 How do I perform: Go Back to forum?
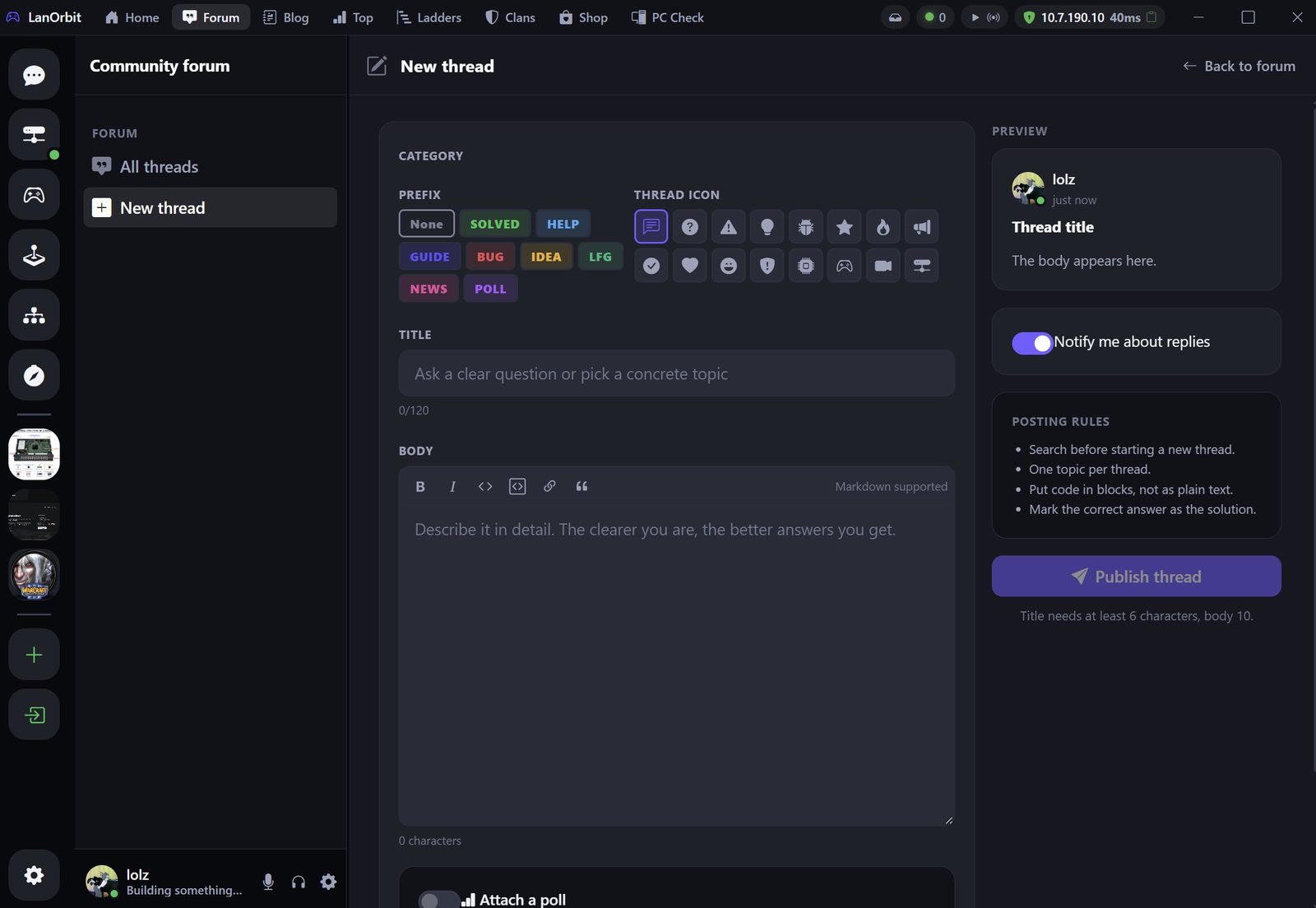[1239, 66]
